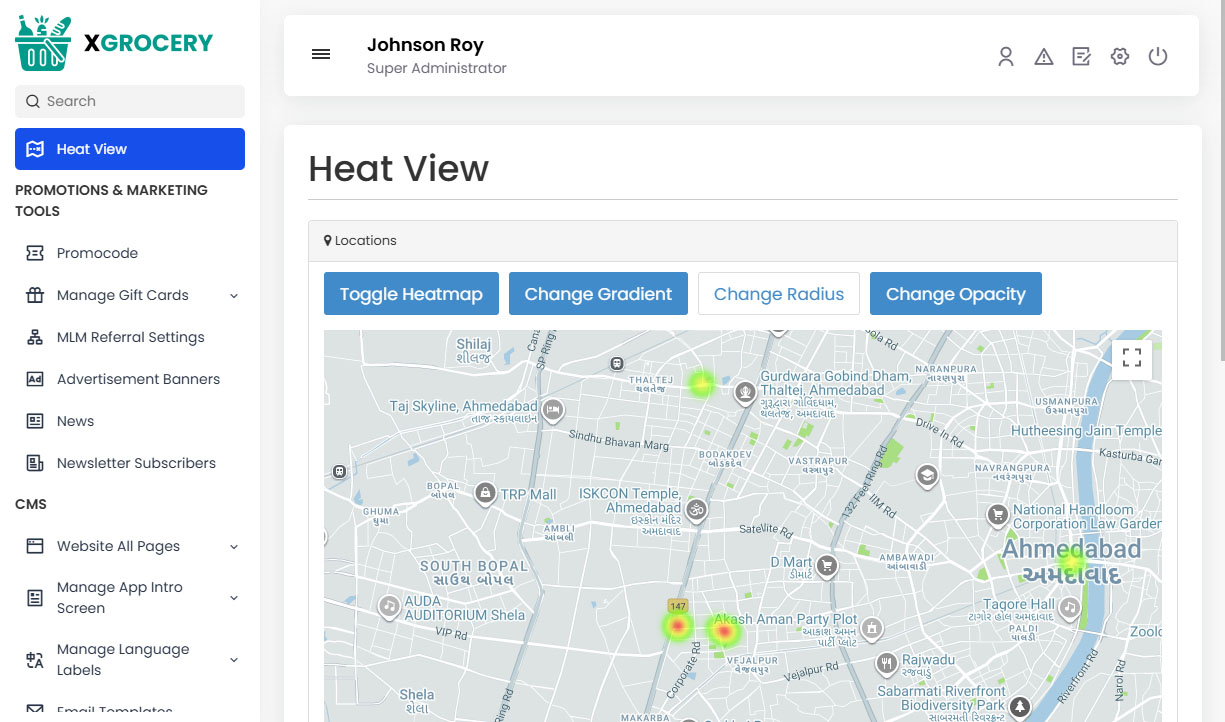Image resolution: width=1225 pixels, height=722 pixels.
Task: Open the user profile icon
Action: [1006, 57]
